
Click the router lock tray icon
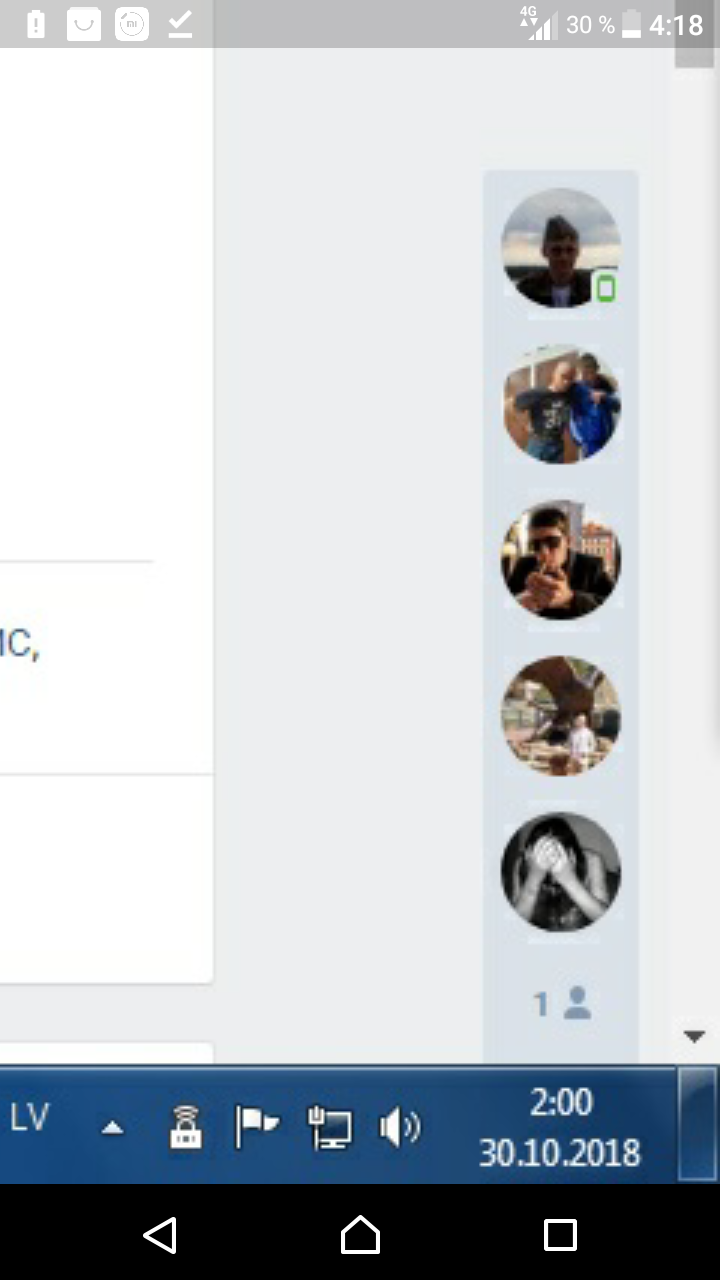(186, 1127)
